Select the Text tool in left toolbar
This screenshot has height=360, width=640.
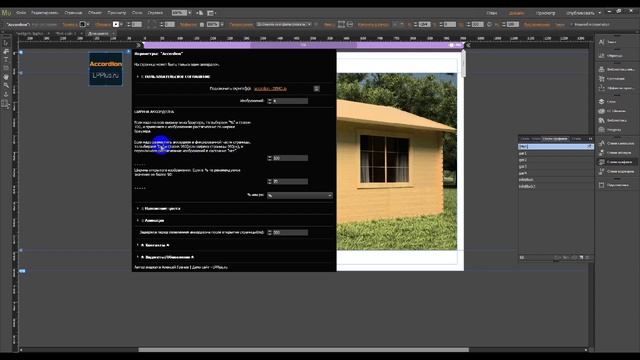coord(6,60)
